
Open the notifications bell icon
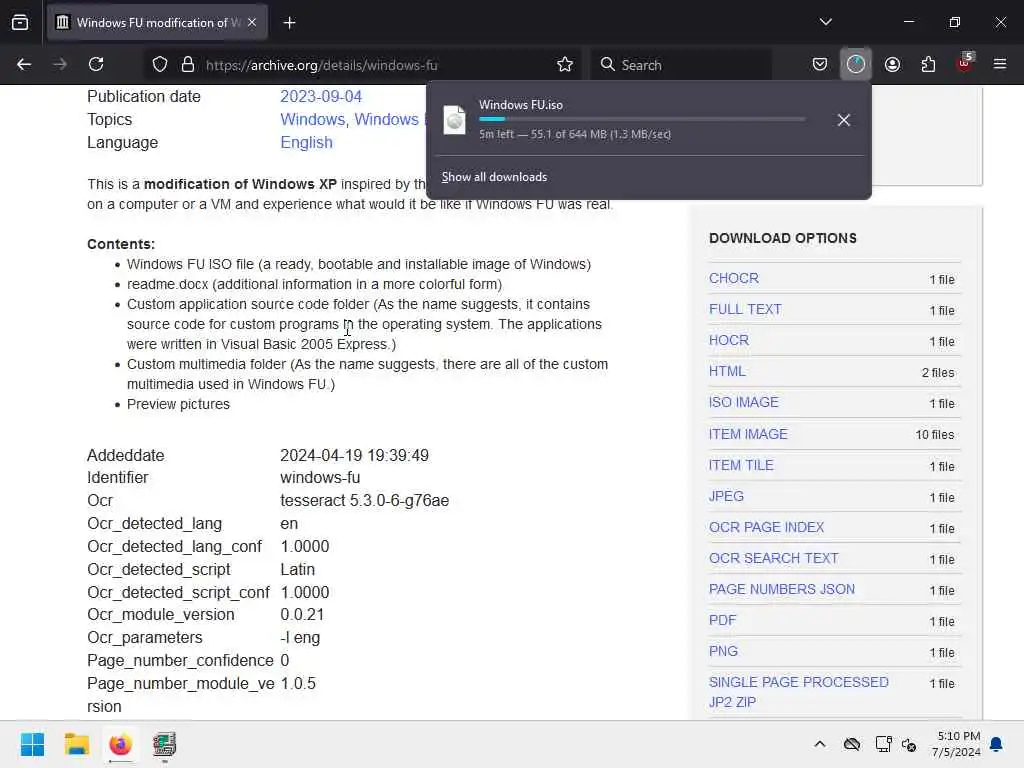pyautogui.click(x=997, y=744)
